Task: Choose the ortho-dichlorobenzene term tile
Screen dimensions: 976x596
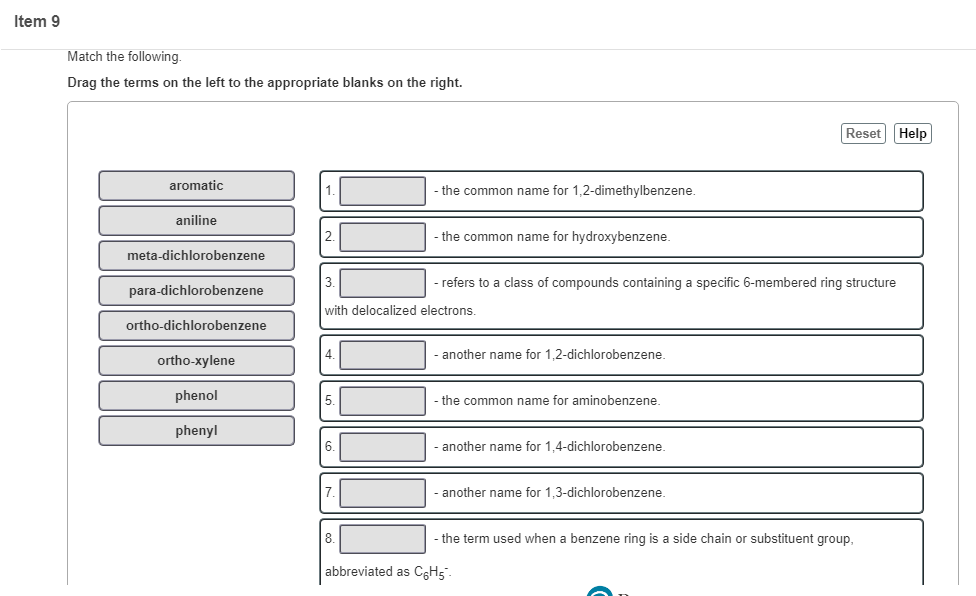Action: 196,325
